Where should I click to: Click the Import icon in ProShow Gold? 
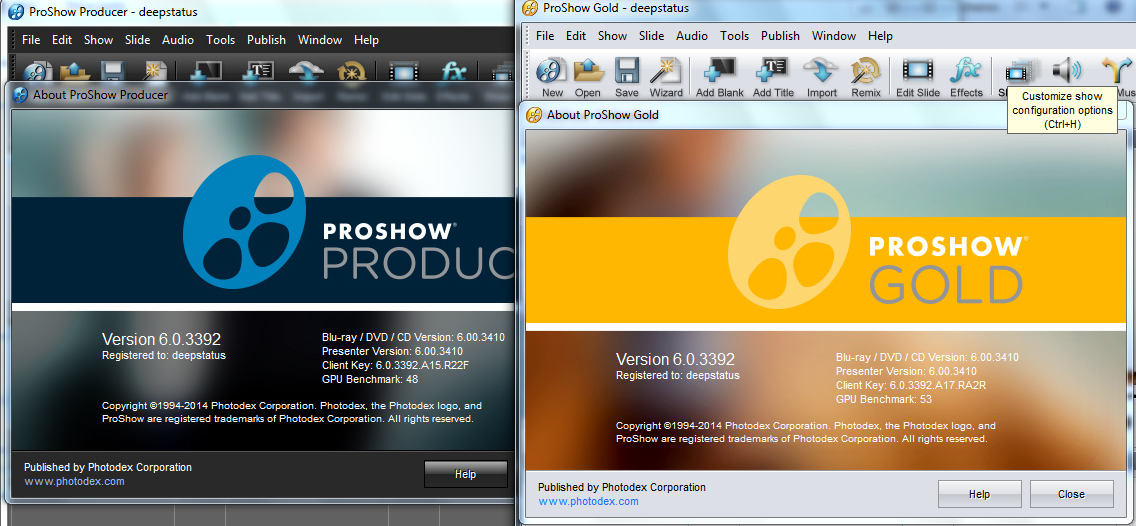[x=822, y=74]
